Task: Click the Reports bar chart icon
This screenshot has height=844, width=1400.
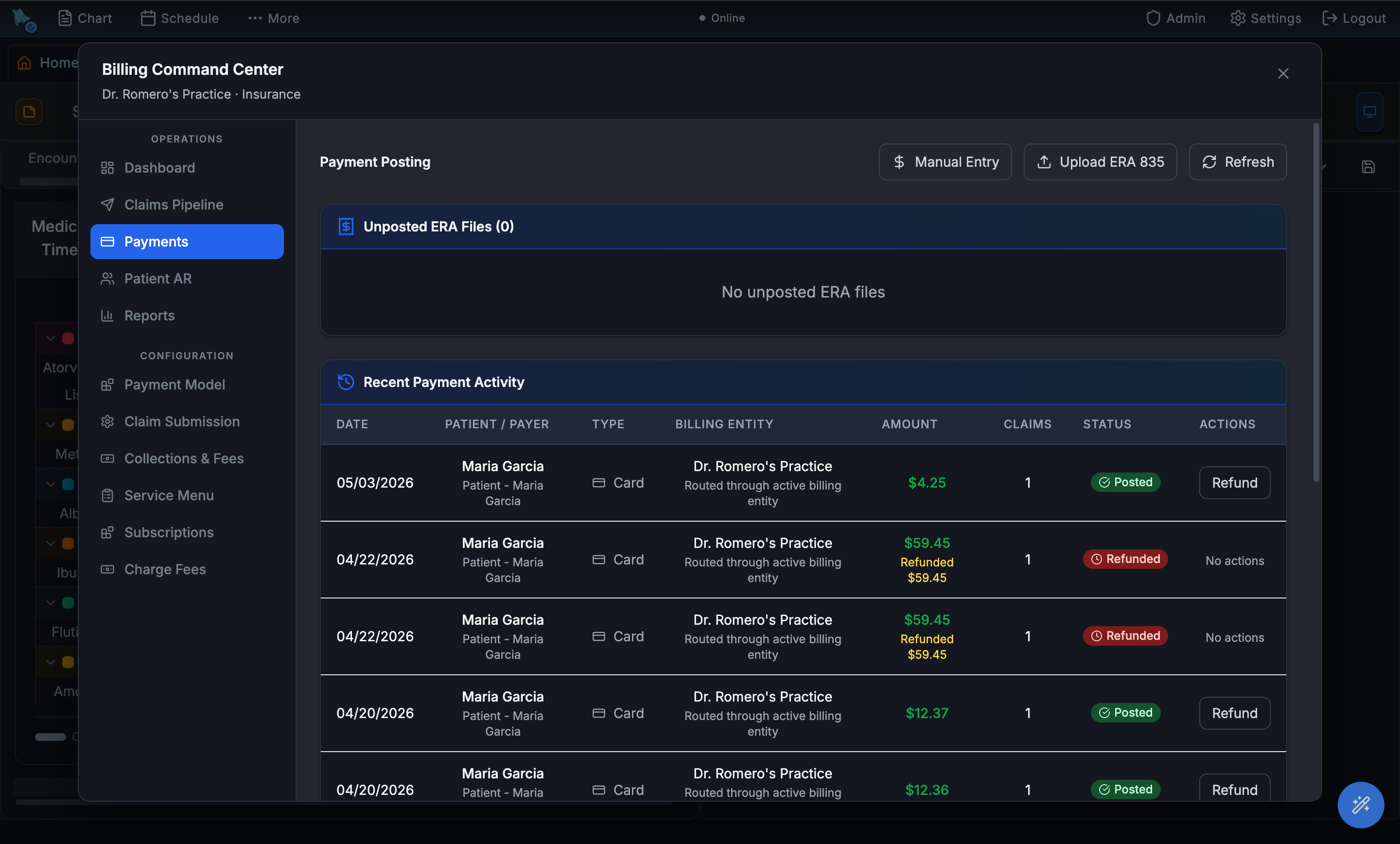Action: coord(107,316)
